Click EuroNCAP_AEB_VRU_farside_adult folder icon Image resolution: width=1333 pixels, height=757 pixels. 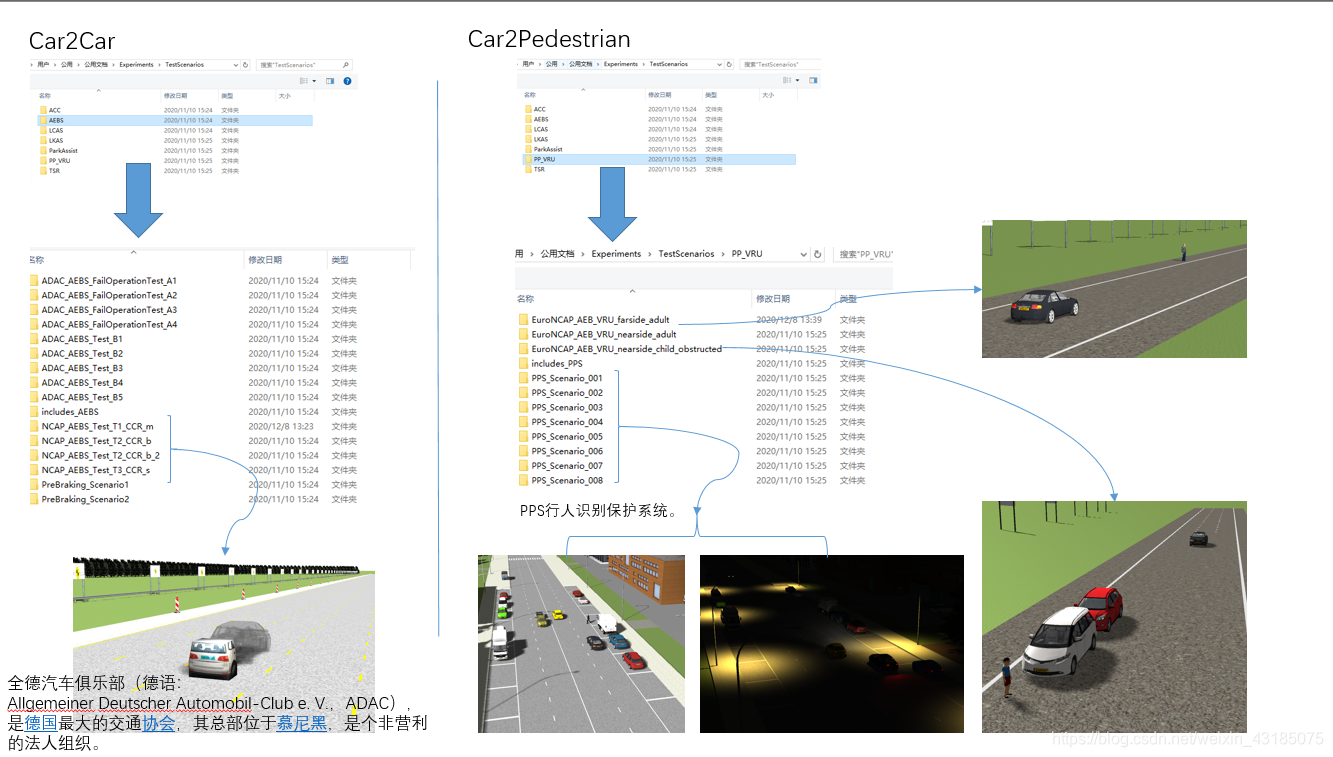(524, 320)
